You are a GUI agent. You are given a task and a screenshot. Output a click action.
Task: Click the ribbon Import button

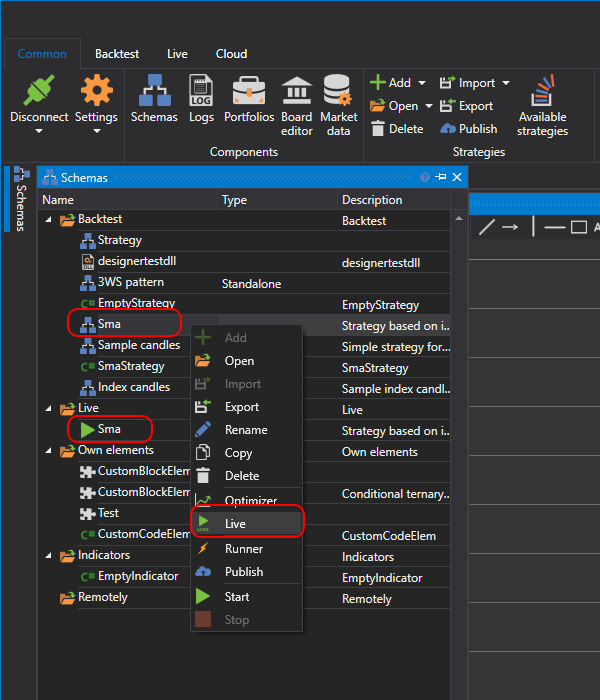tap(467, 83)
